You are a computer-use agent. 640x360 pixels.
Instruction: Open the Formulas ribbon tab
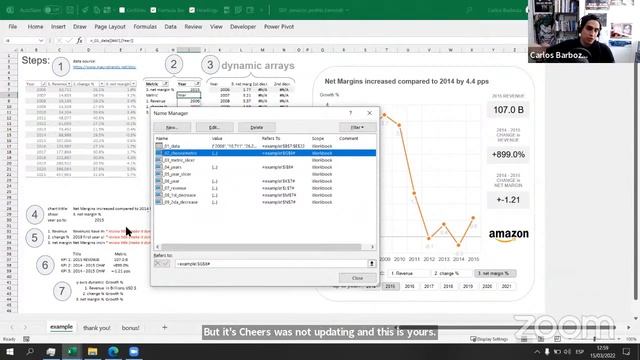145,27
